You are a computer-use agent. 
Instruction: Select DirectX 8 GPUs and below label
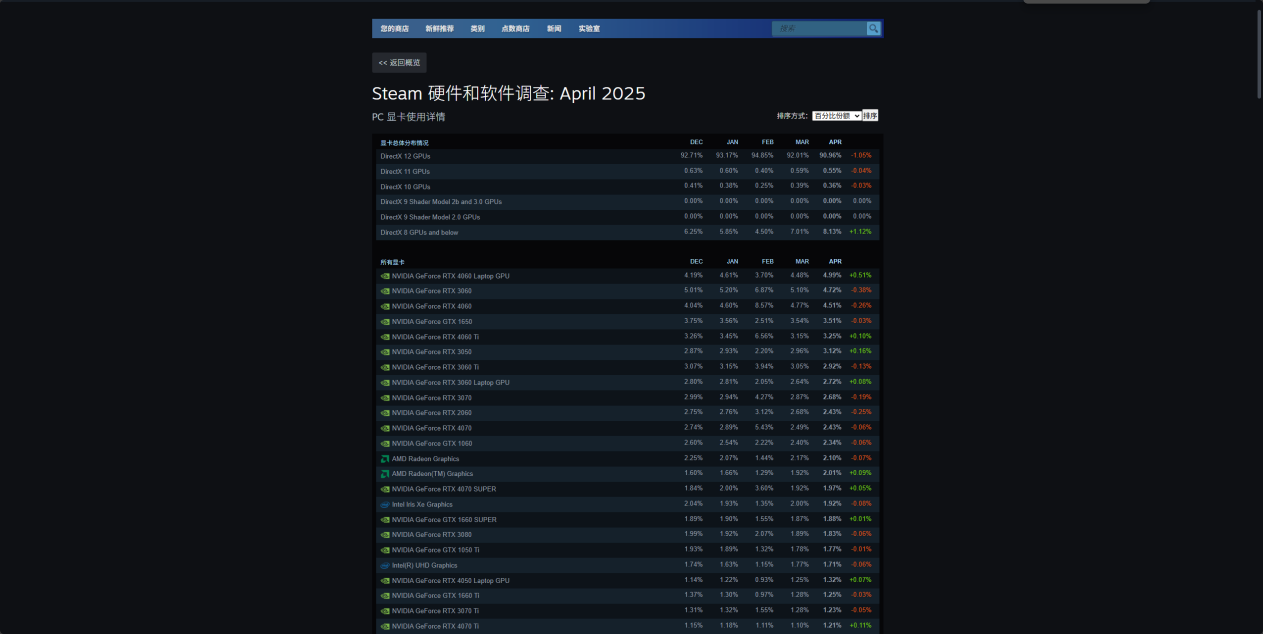click(419, 233)
